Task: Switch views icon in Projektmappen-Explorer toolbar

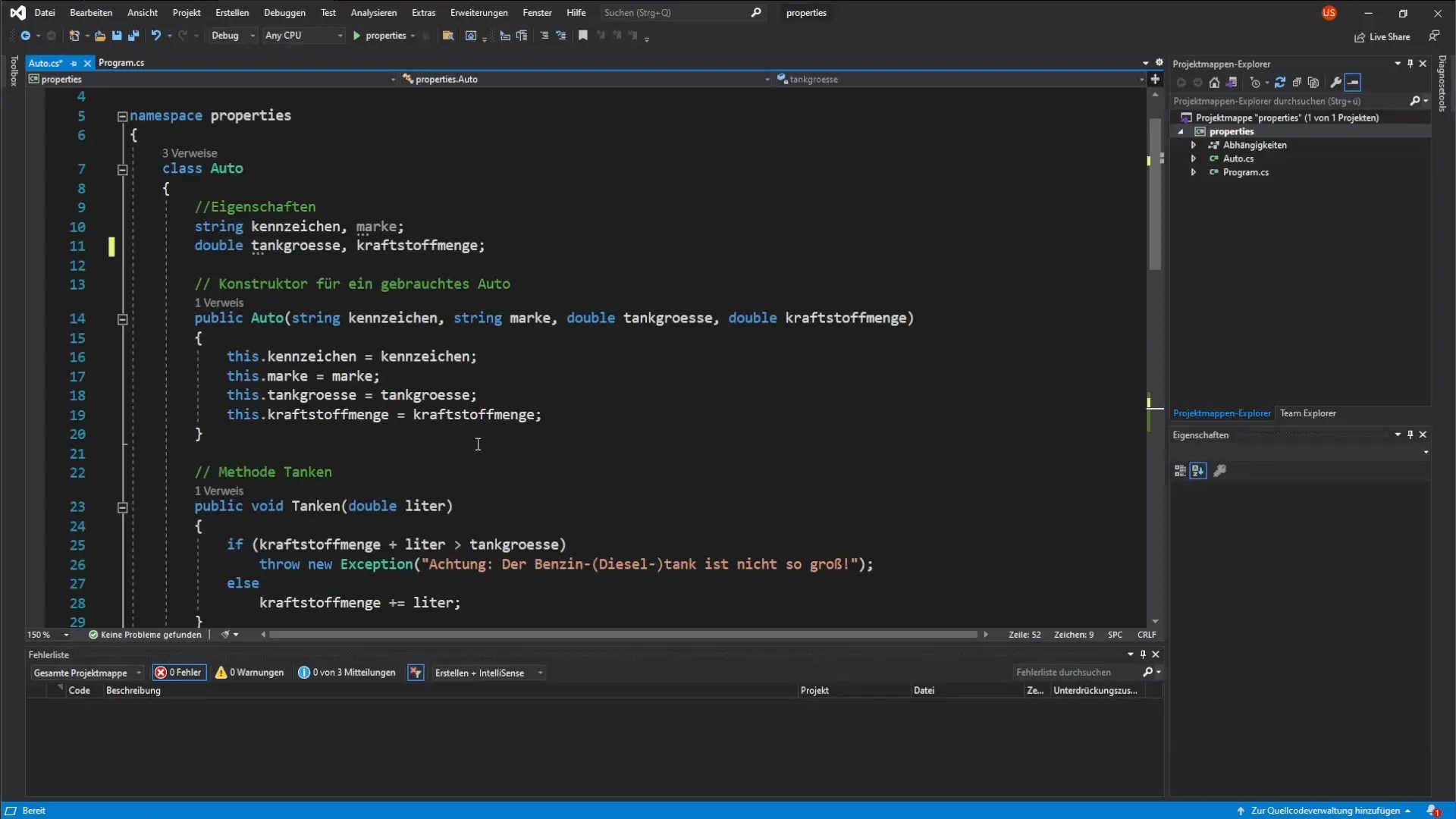Action: (x=1232, y=83)
